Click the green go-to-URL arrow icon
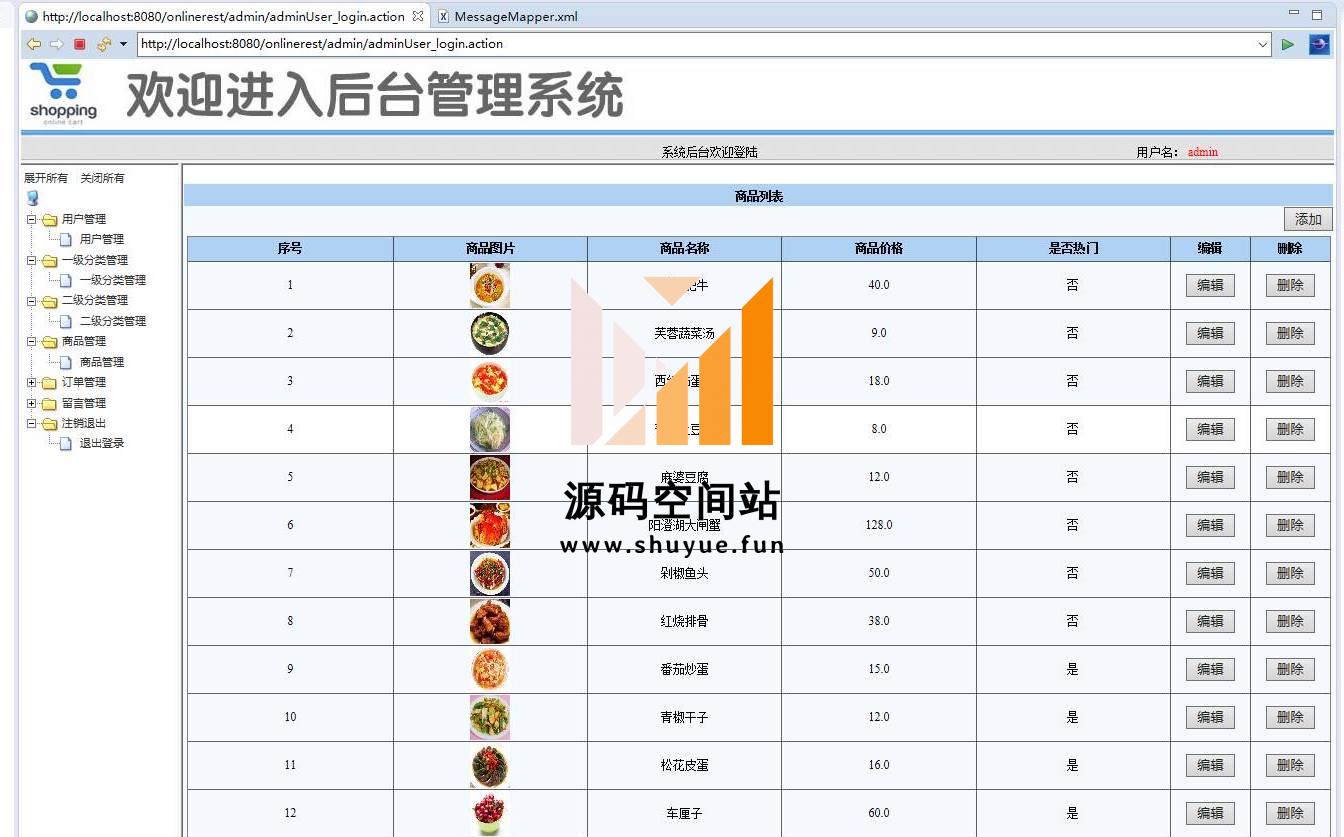The width and height of the screenshot is (1344, 837). click(x=1288, y=44)
